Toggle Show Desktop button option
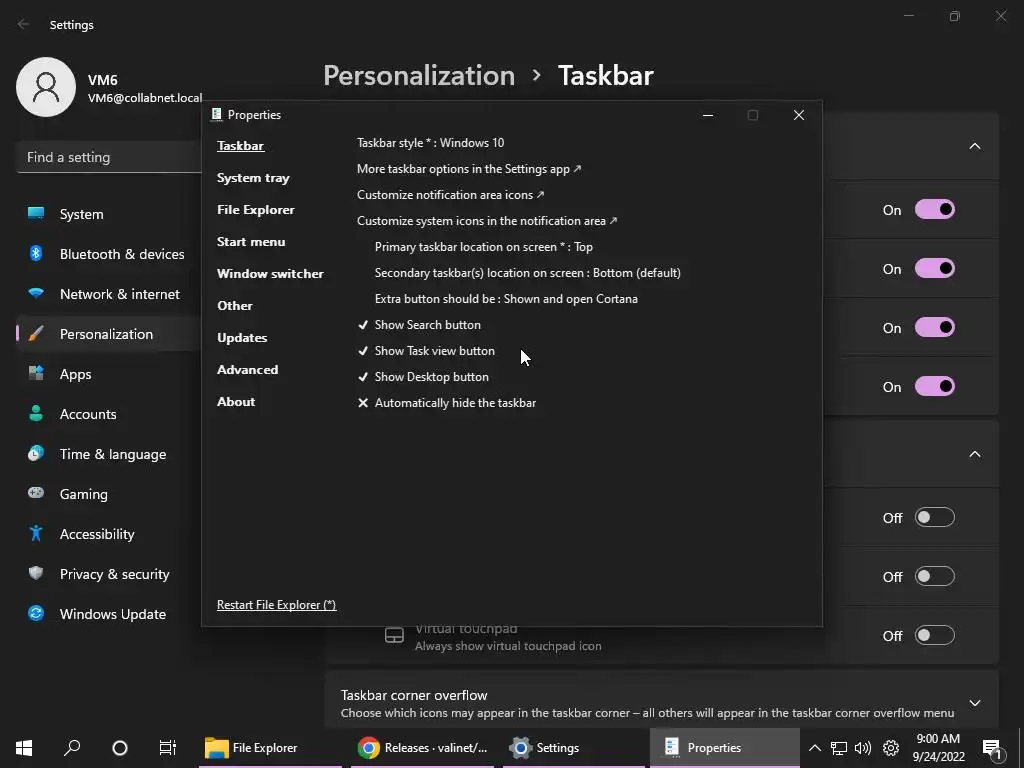 coord(423,377)
